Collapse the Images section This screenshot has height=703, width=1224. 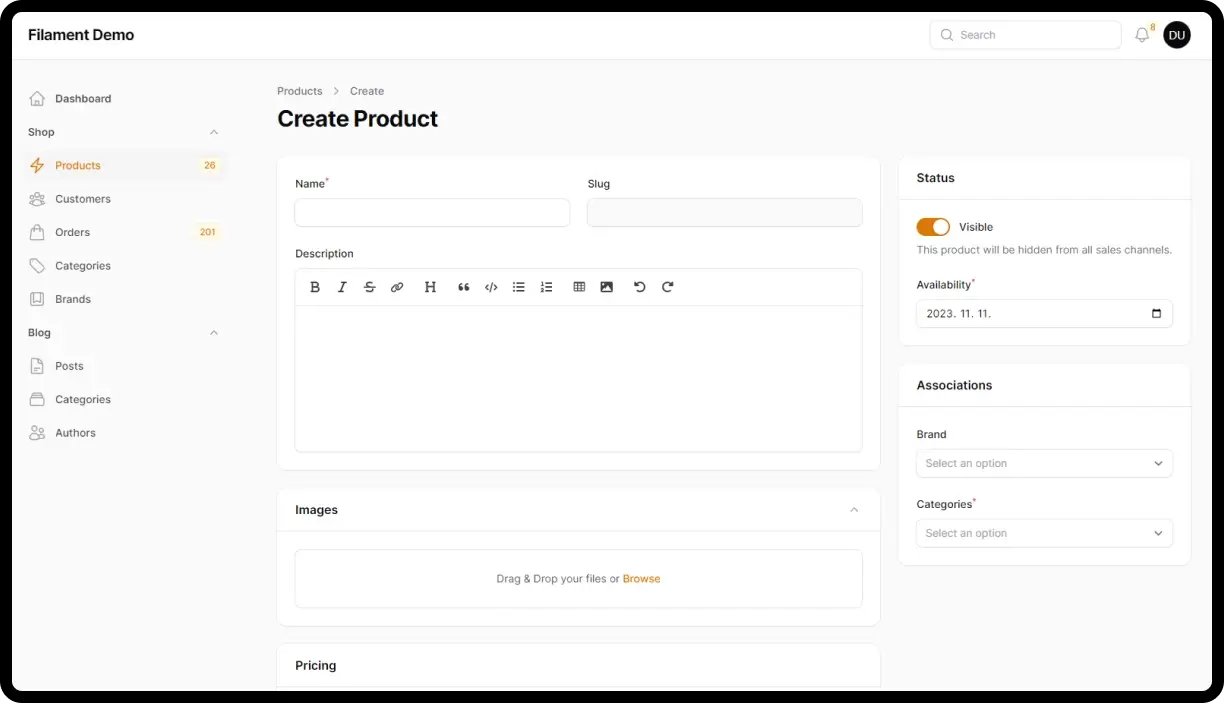[x=854, y=510]
